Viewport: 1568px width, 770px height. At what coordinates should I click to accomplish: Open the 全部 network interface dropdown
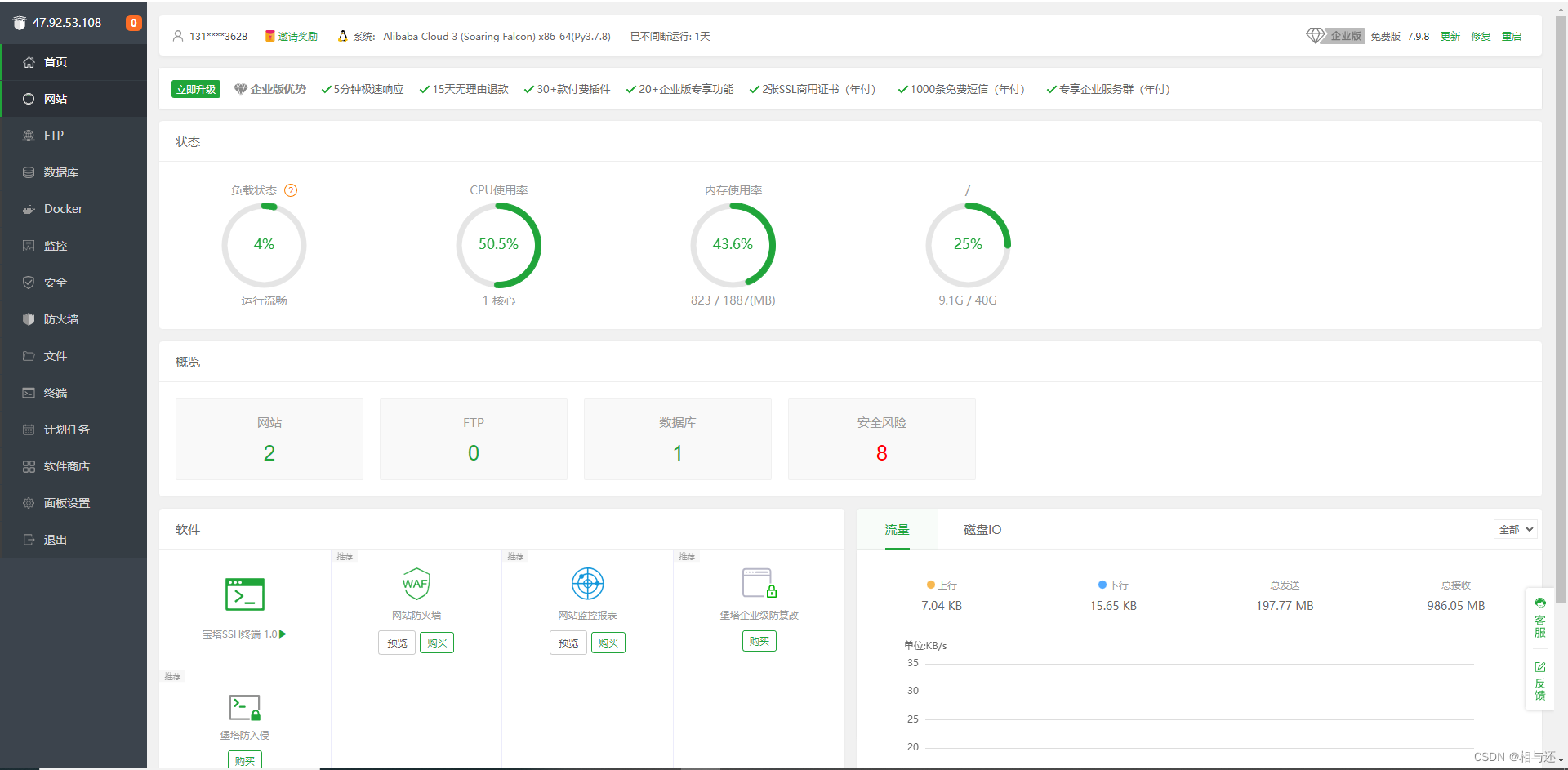click(1517, 529)
